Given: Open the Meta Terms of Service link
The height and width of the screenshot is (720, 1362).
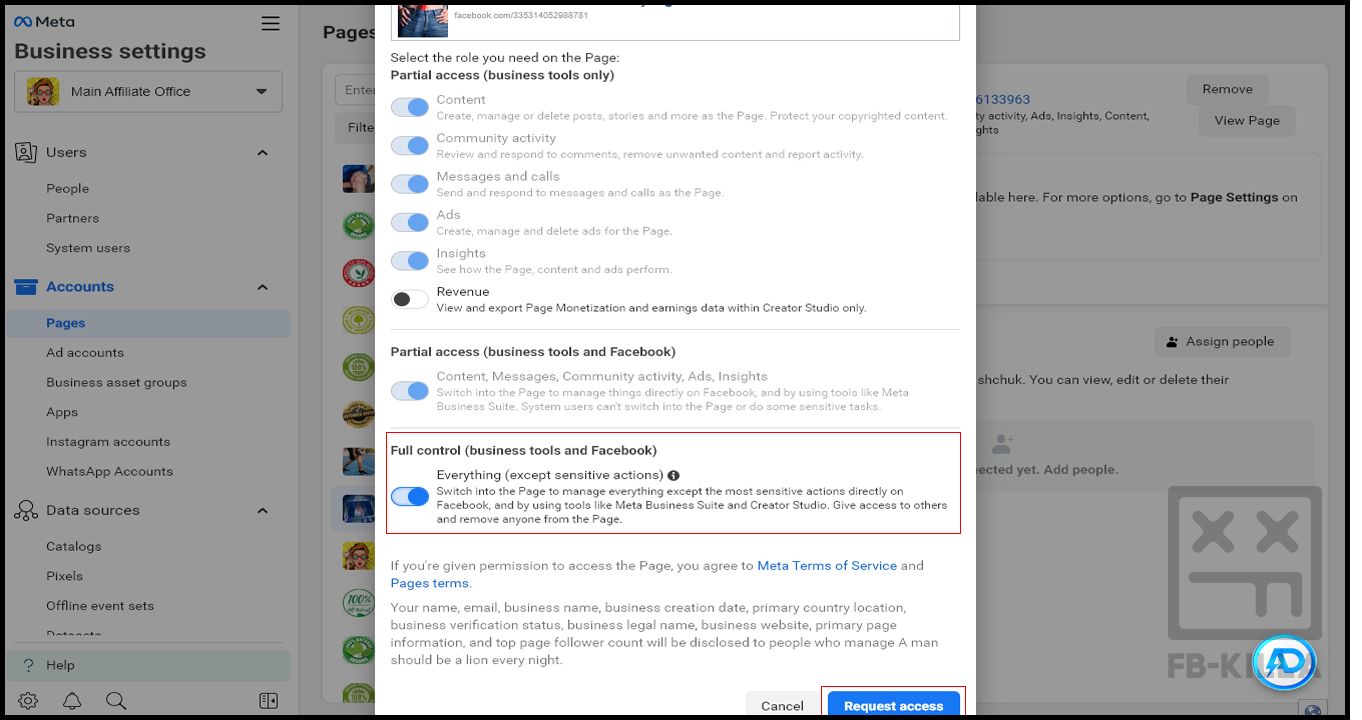Looking at the screenshot, I should pyautogui.click(x=826, y=566).
